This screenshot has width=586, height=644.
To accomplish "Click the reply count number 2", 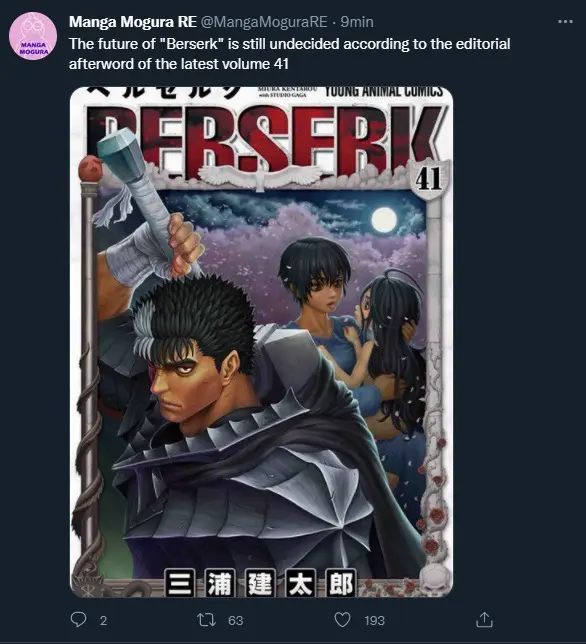I will pyautogui.click(x=103, y=620).
